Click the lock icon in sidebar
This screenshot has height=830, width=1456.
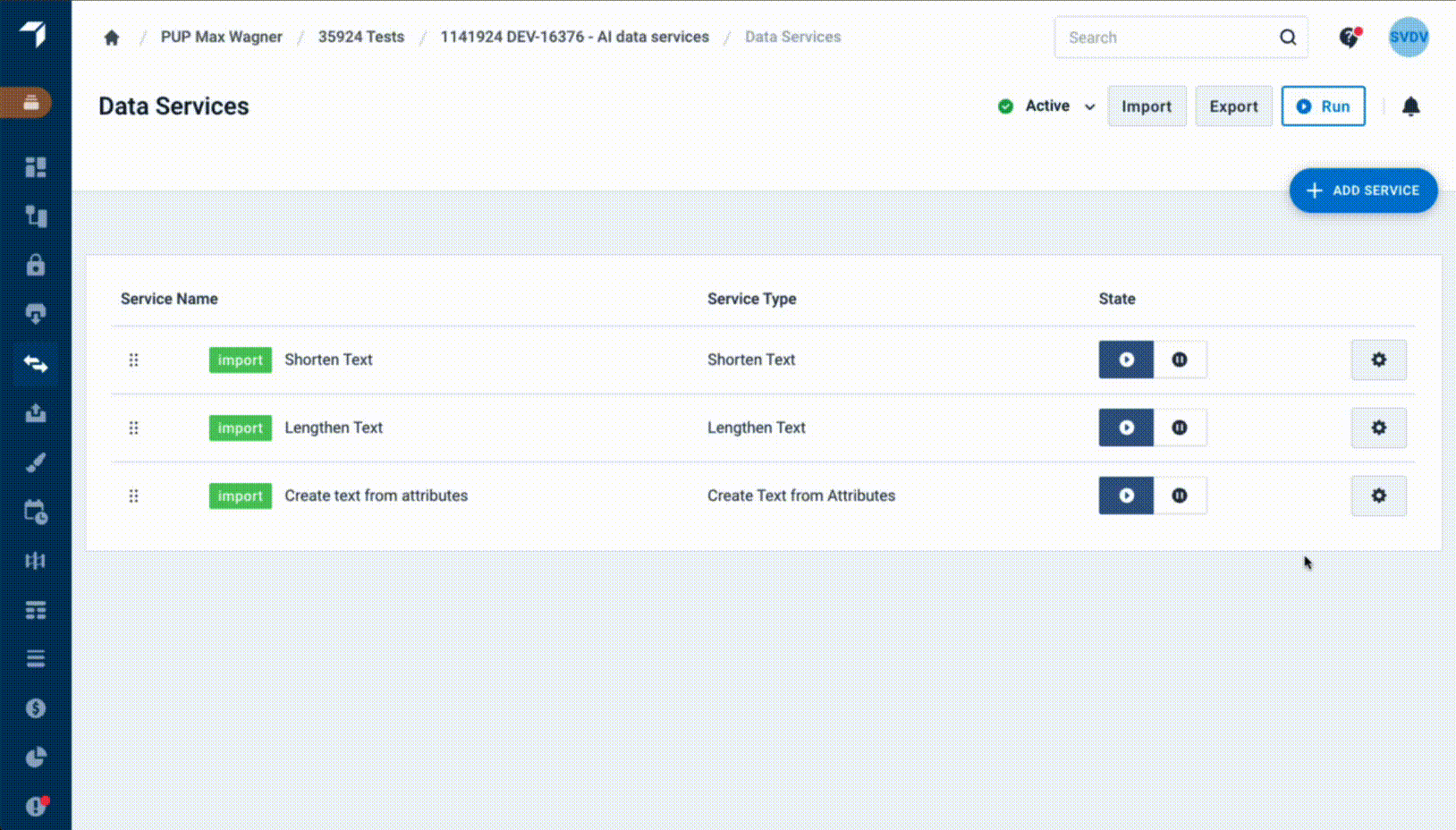[x=36, y=266]
